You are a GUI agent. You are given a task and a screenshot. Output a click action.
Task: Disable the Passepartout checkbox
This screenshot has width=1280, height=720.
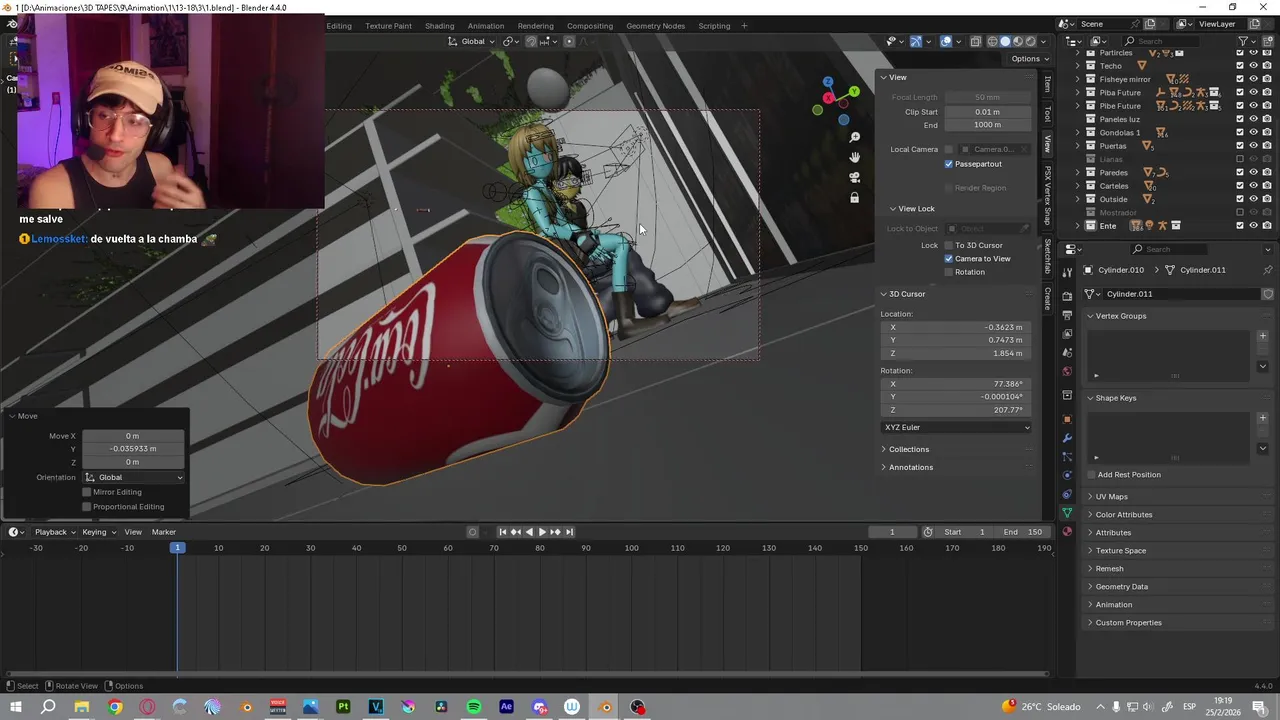949,164
